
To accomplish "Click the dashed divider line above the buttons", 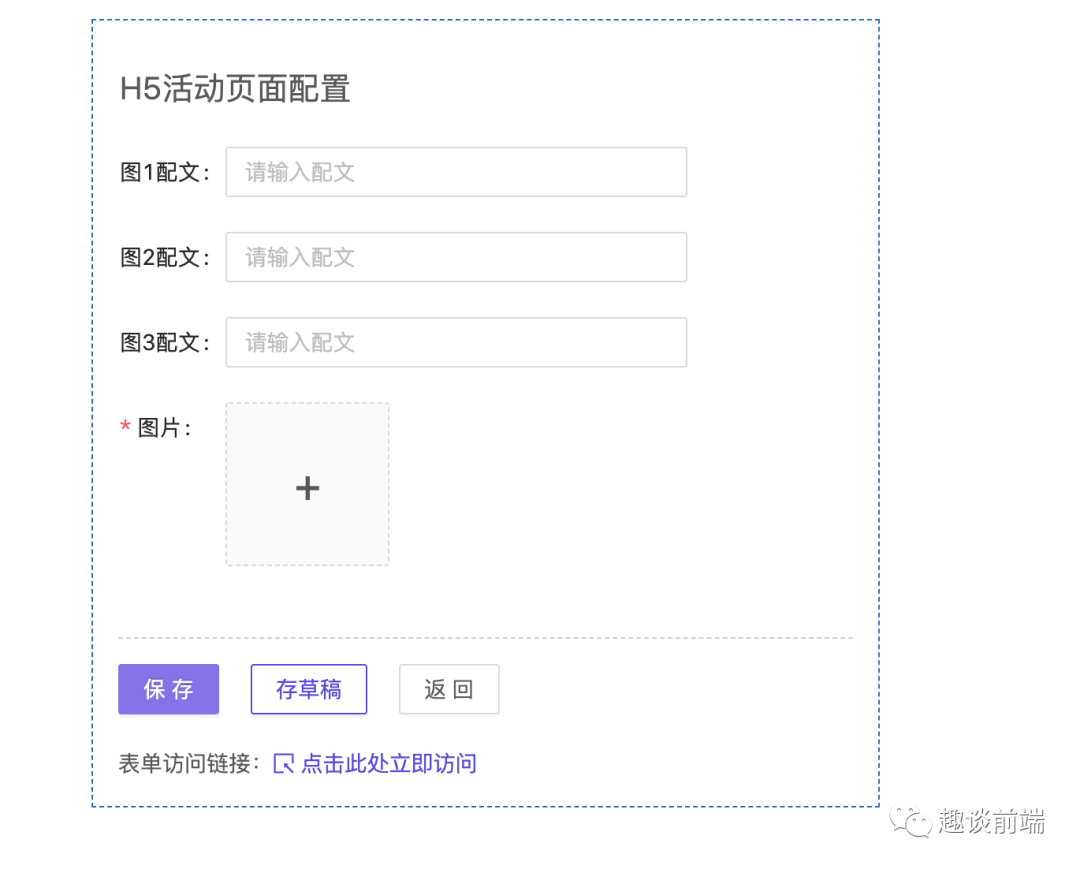I will point(485,637).
